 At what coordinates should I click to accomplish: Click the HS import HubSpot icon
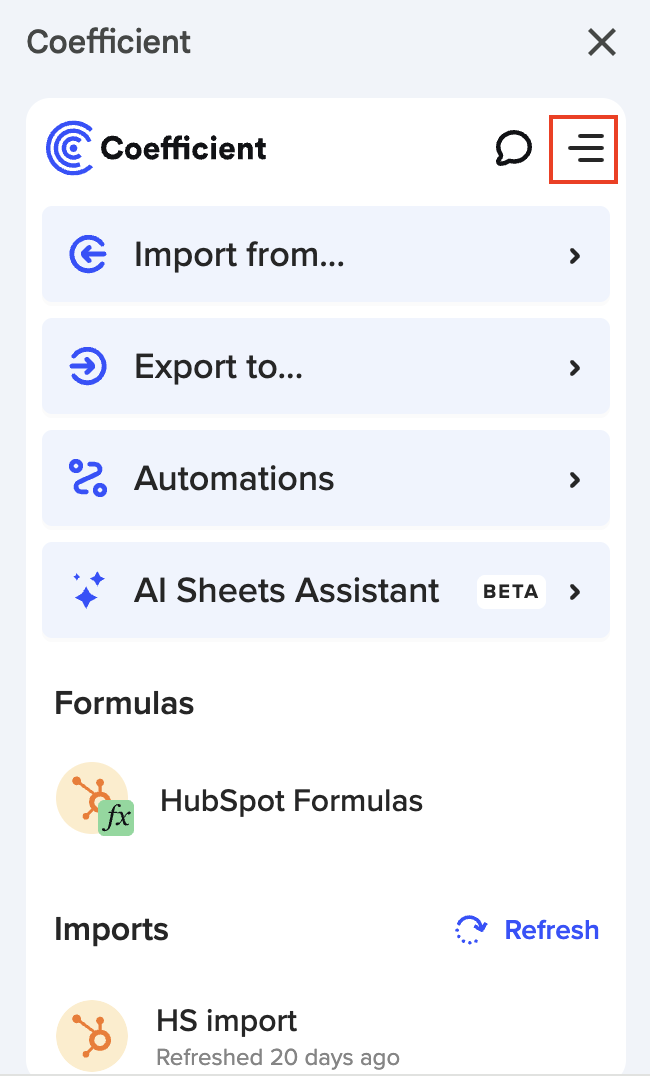[x=92, y=1034]
